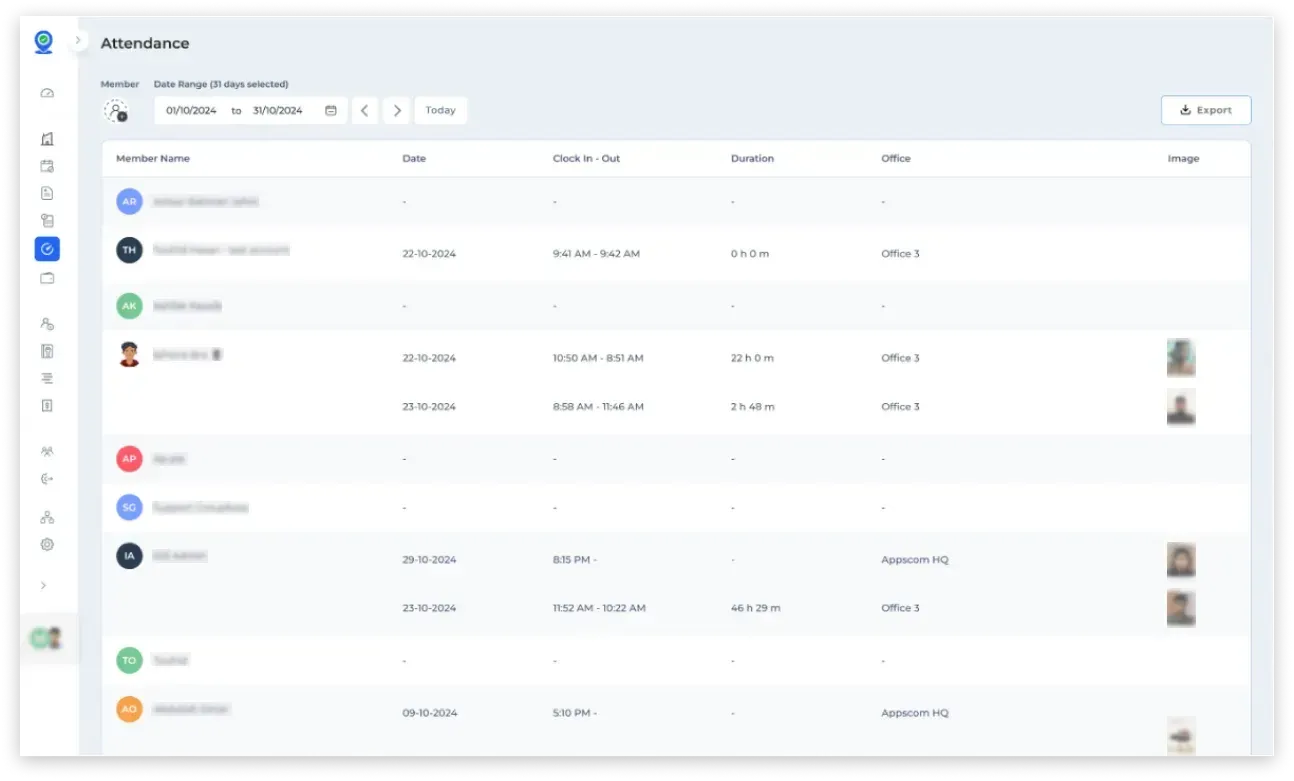Open the organization hierarchy icon in sidebar
Screen dimensions: 1294x781
point(47,517)
